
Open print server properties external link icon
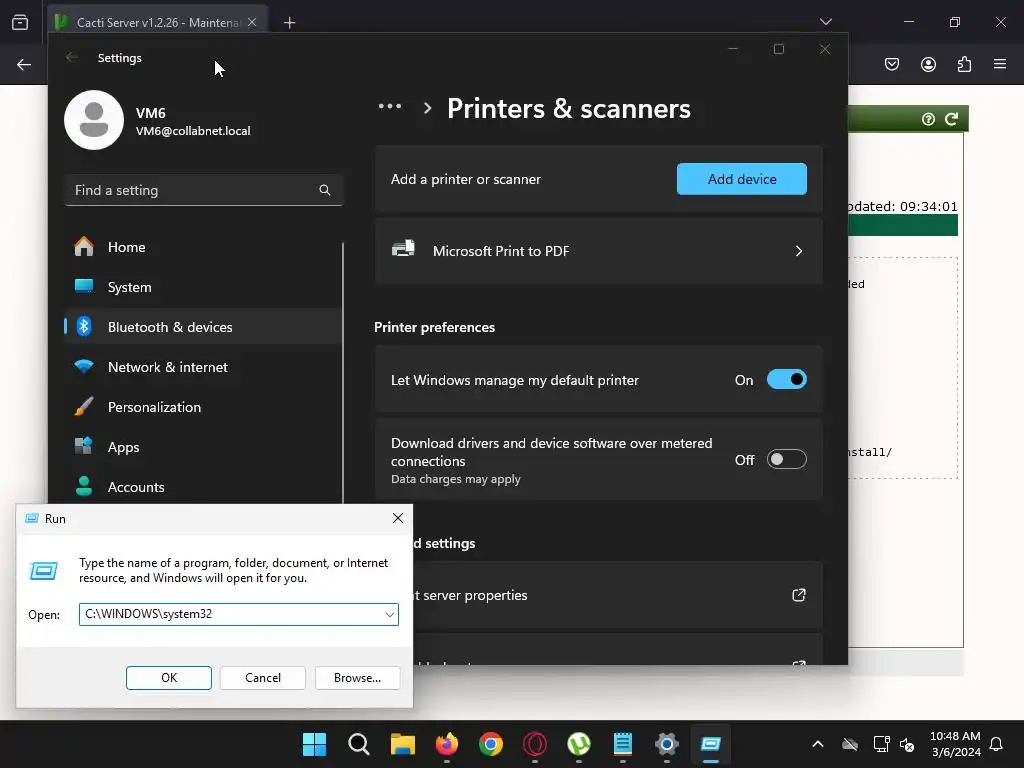[799, 595]
